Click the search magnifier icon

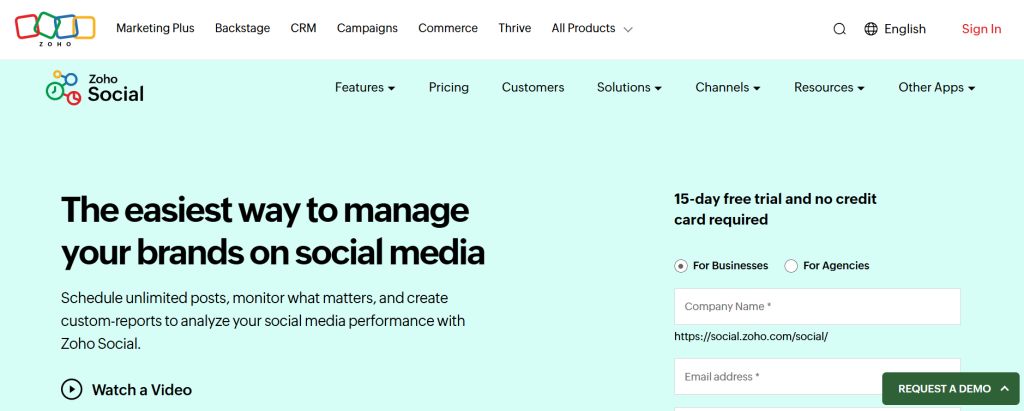tap(839, 29)
